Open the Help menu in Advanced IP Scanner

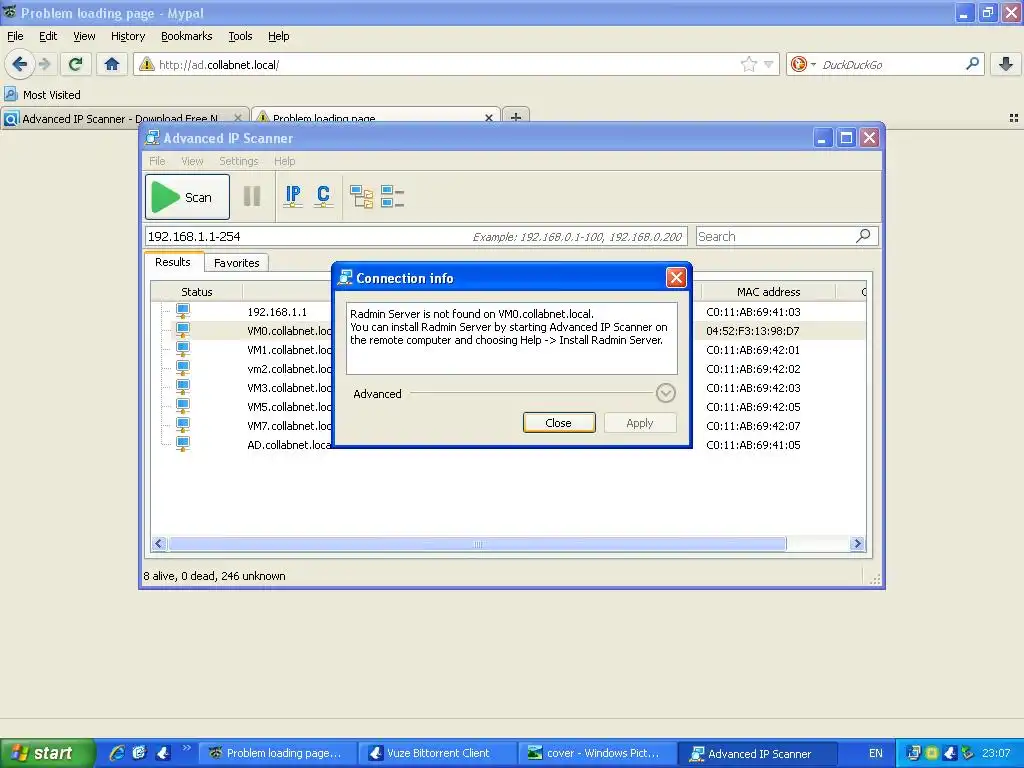point(284,161)
